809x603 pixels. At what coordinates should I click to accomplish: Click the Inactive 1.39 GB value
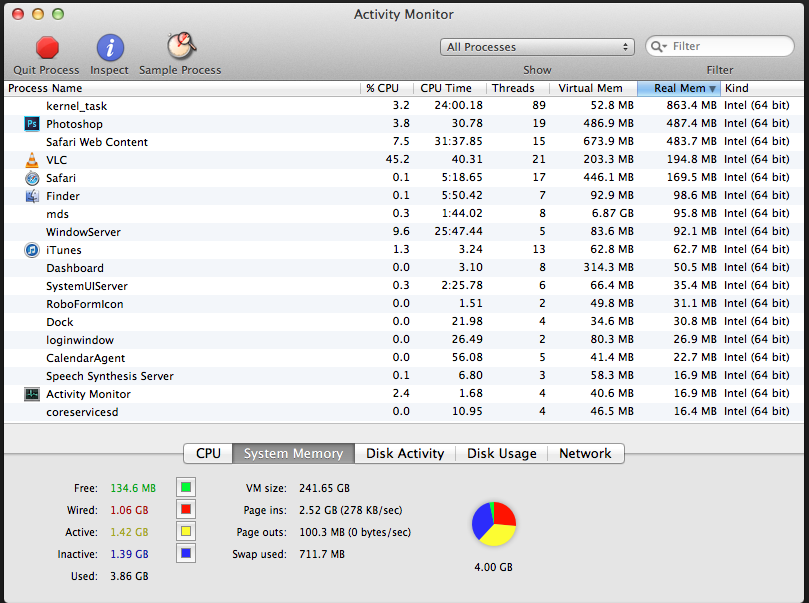130,554
